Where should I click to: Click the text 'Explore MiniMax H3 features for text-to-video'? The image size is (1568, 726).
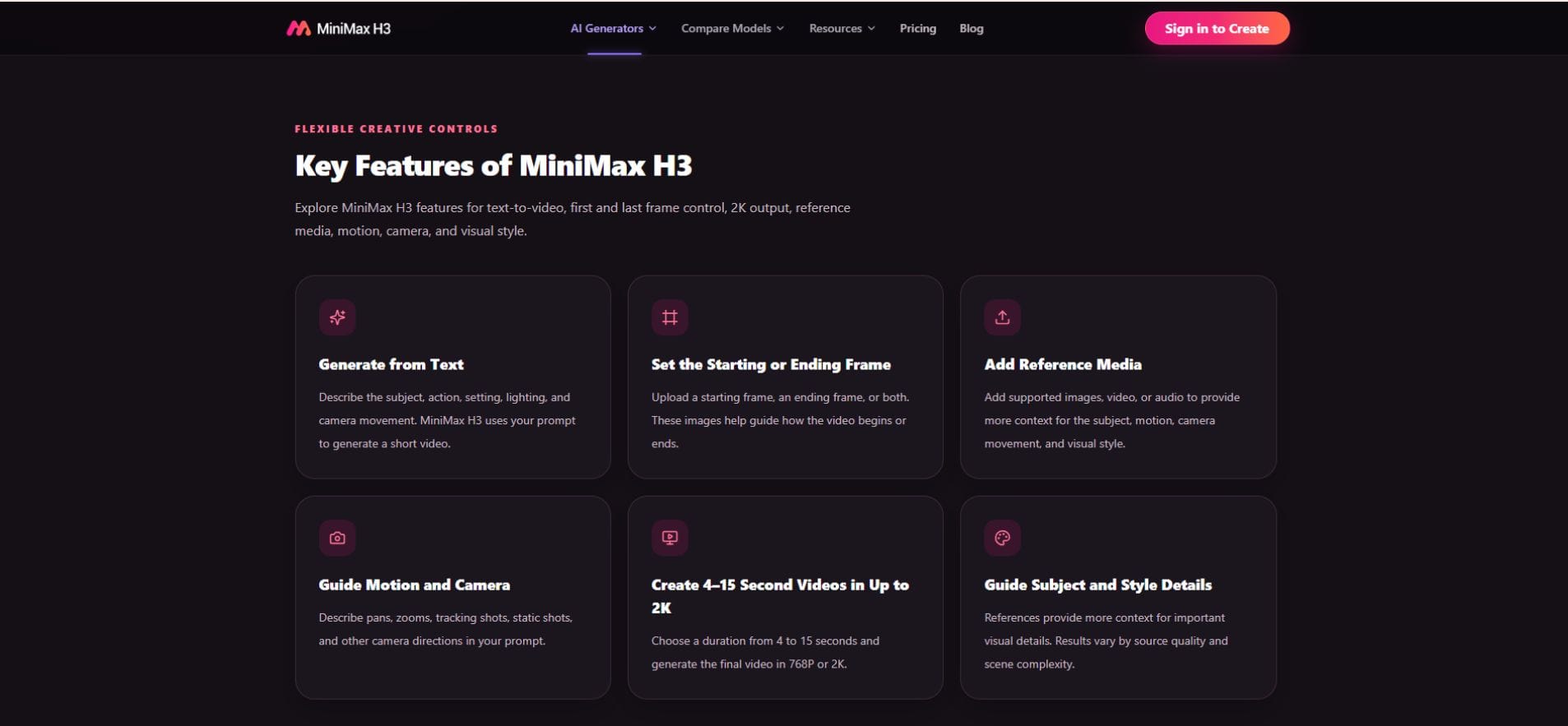[x=431, y=208]
